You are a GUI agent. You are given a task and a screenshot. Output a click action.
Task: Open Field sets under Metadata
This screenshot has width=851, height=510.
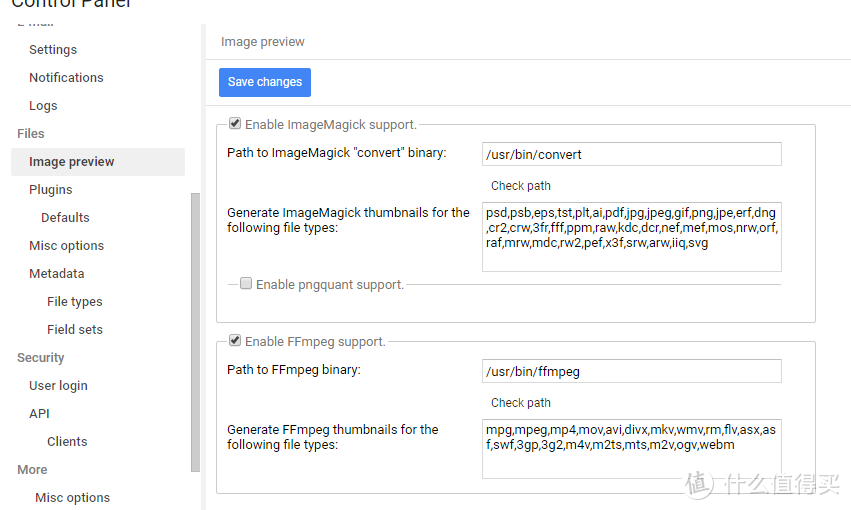click(75, 330)
